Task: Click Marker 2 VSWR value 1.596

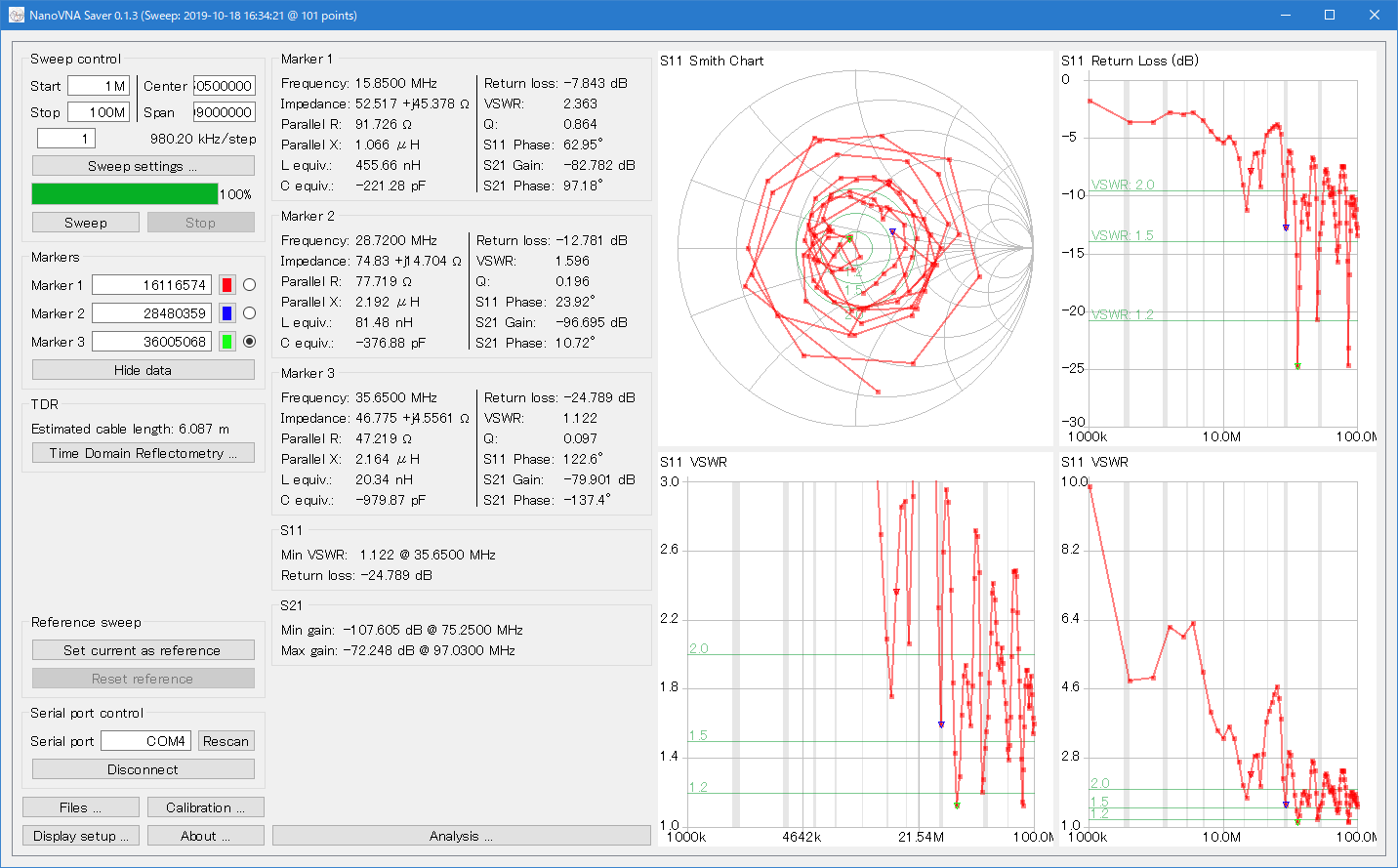Action: coord(573,261)
